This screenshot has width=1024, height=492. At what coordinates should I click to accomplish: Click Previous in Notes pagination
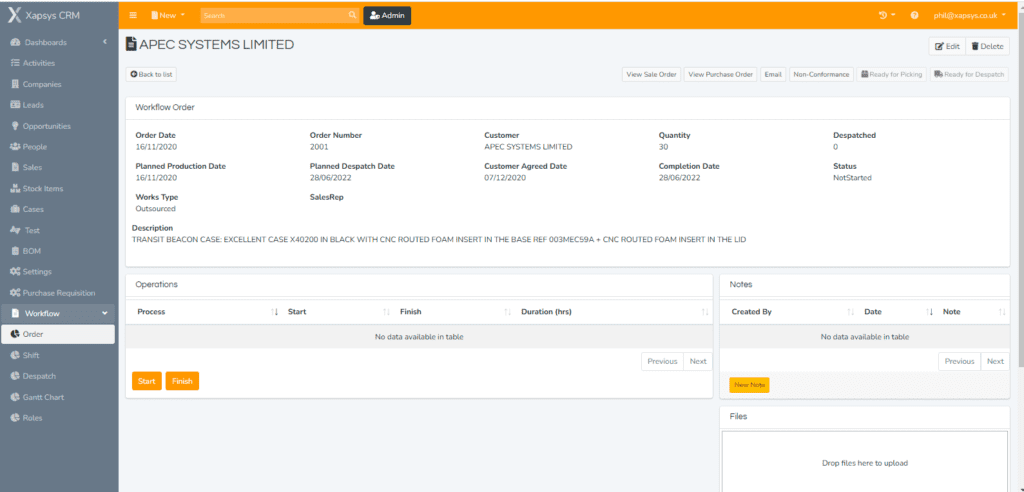(959, 361)
